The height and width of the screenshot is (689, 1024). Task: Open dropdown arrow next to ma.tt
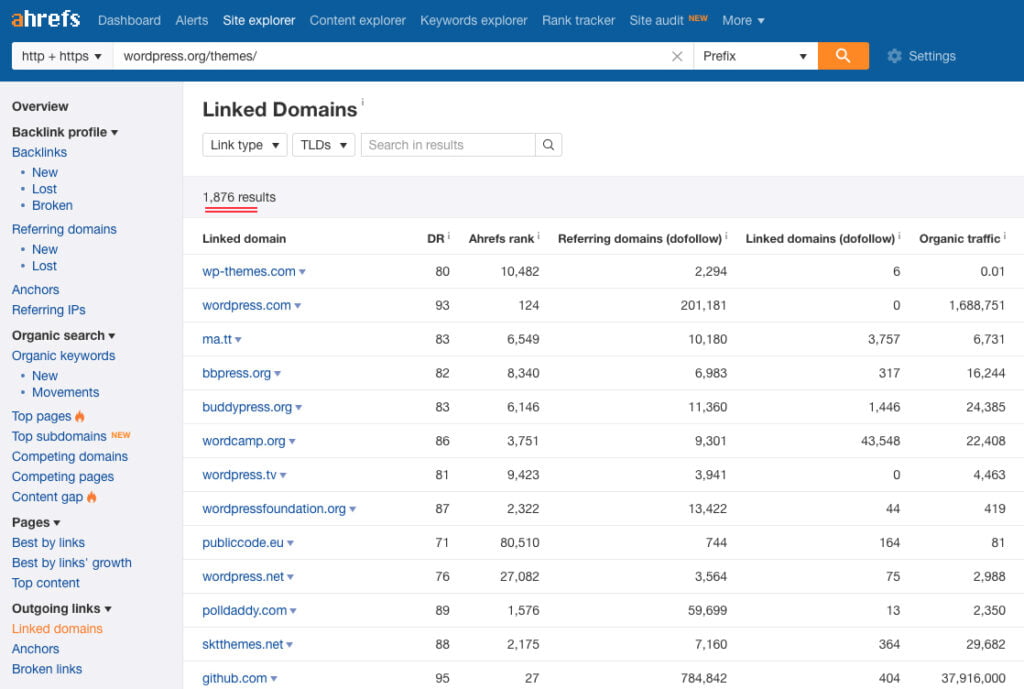coord(238,340)
